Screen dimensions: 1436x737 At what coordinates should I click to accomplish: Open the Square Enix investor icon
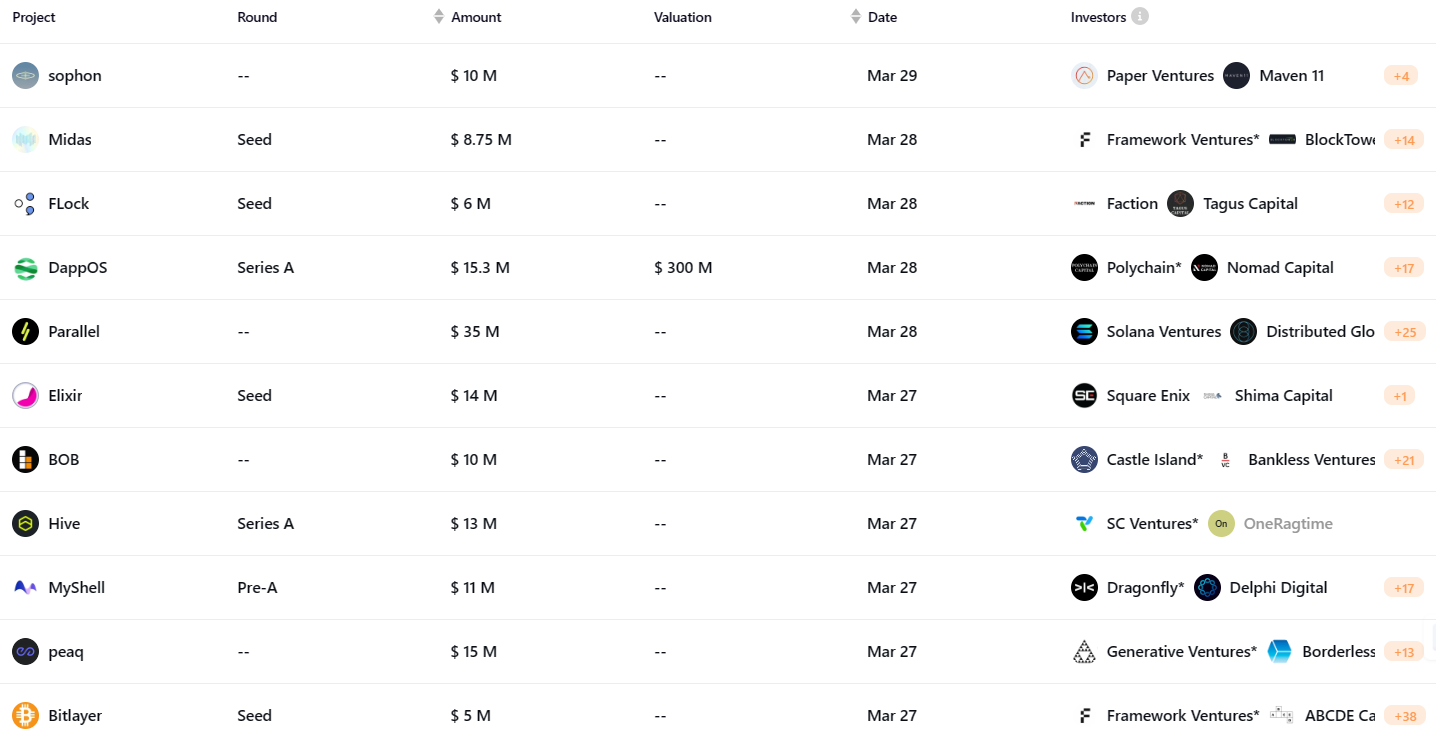click(x=1084, y=396)
